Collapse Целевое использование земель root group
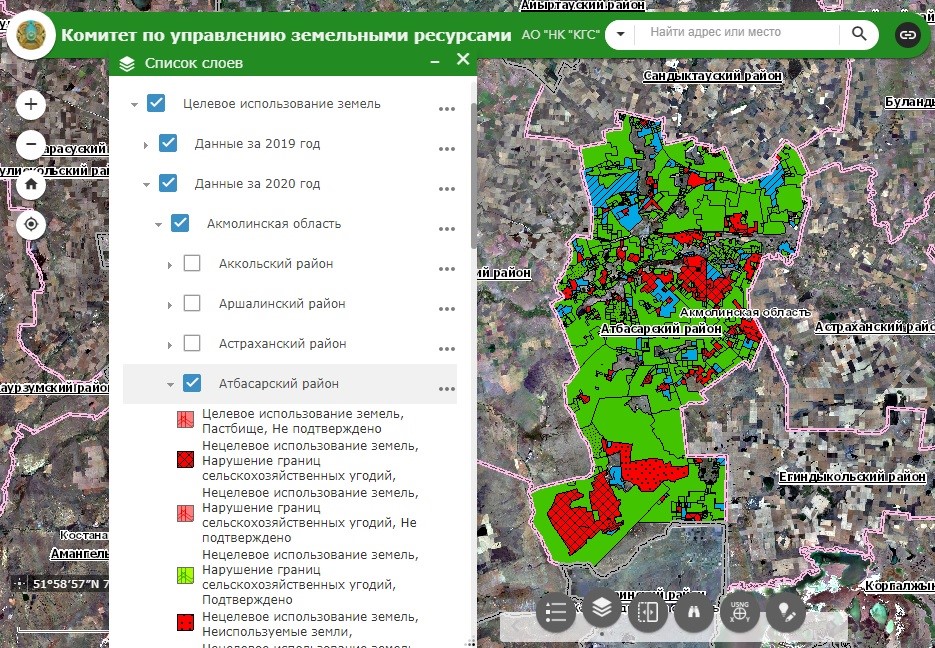 pyautogui.click(x=134, y=105)
